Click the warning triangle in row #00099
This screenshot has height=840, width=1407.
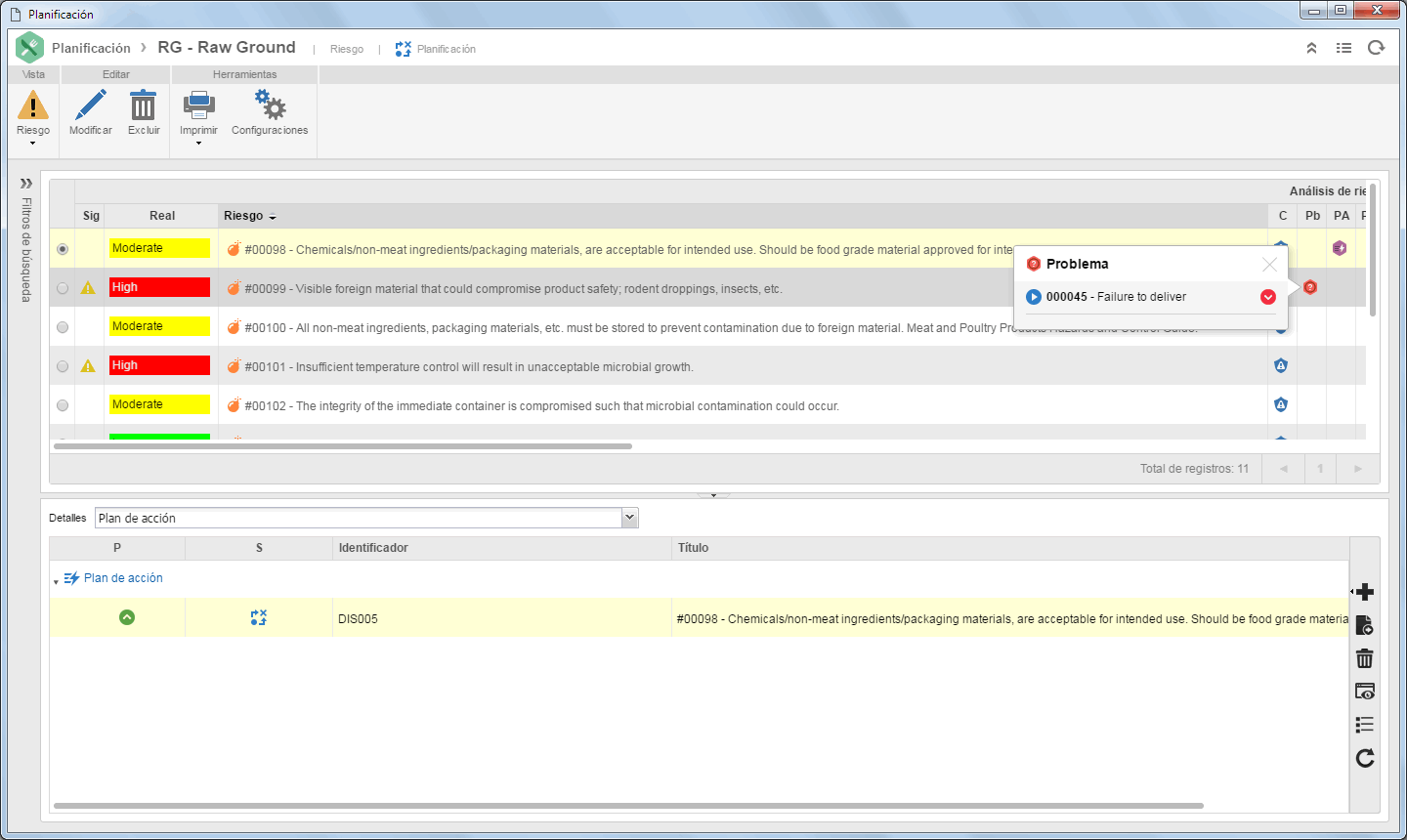tap(88, 288)
